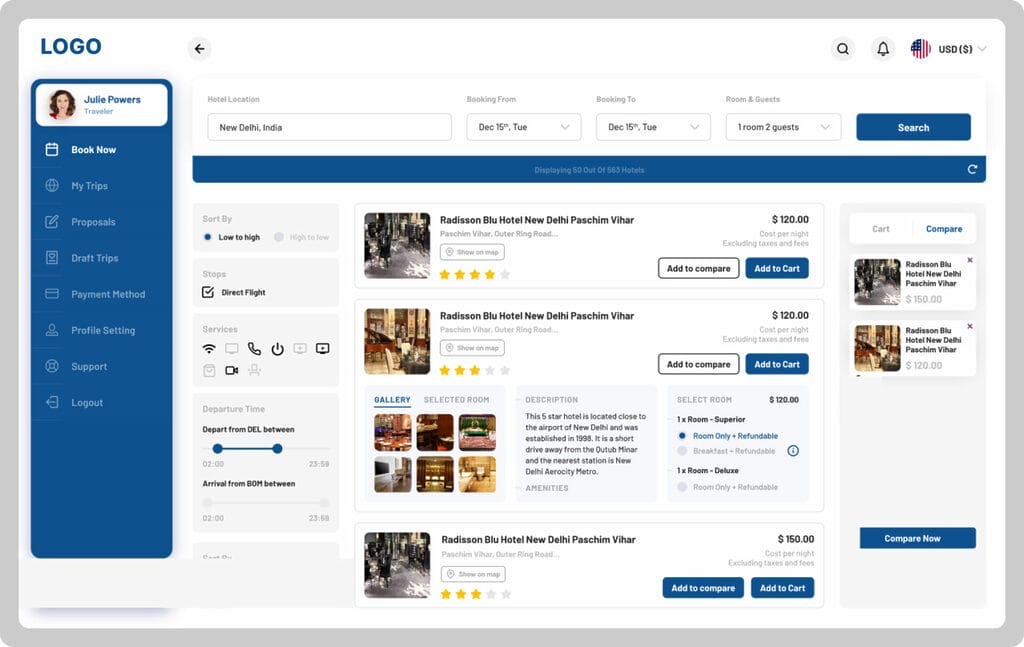Switch to the Selected Room tab
The width and height of the screenshot is (1024, 647).
pyautogui.click(x=456, y=400)
